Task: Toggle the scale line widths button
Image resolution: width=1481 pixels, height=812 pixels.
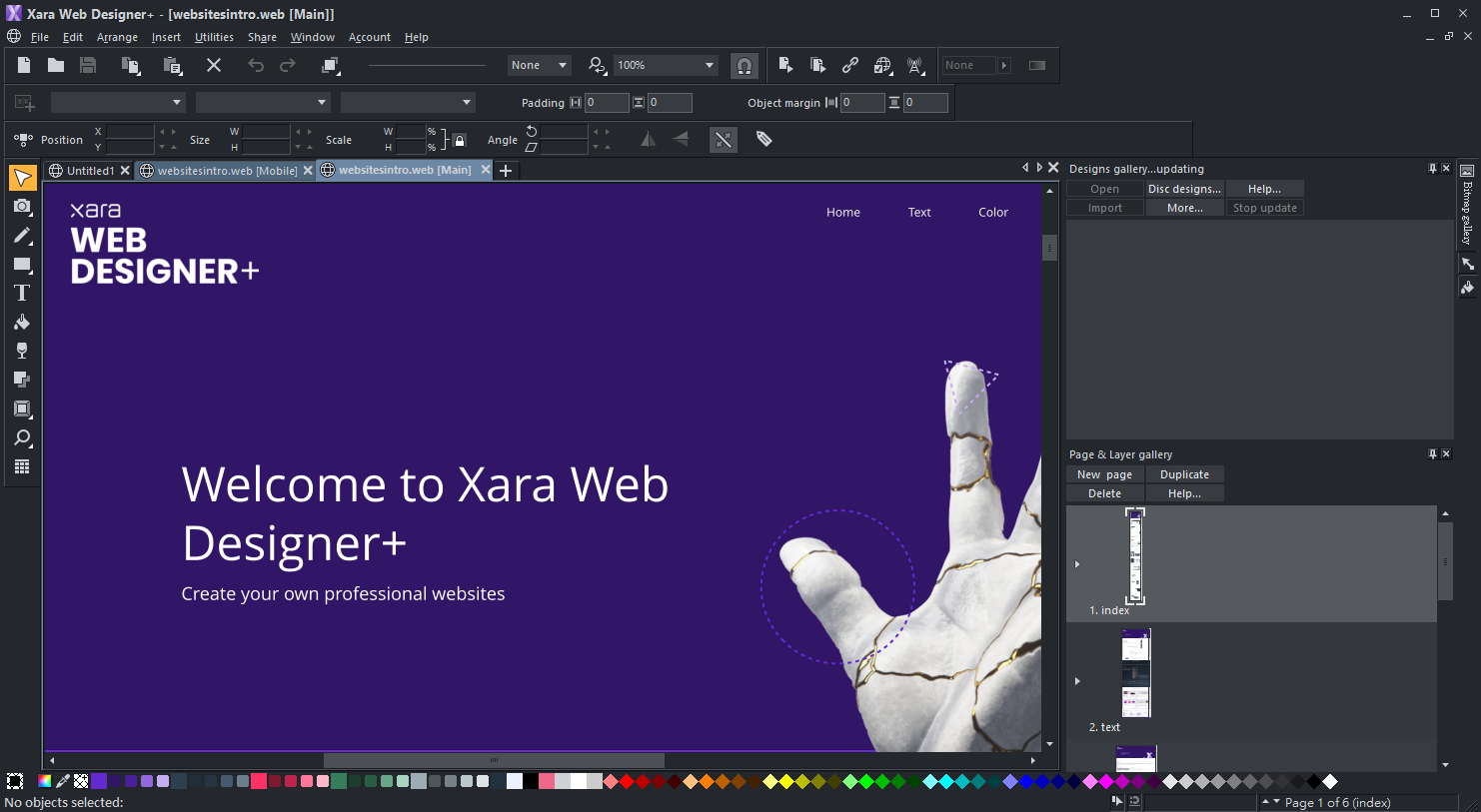Action: click(x=724, y=140)
